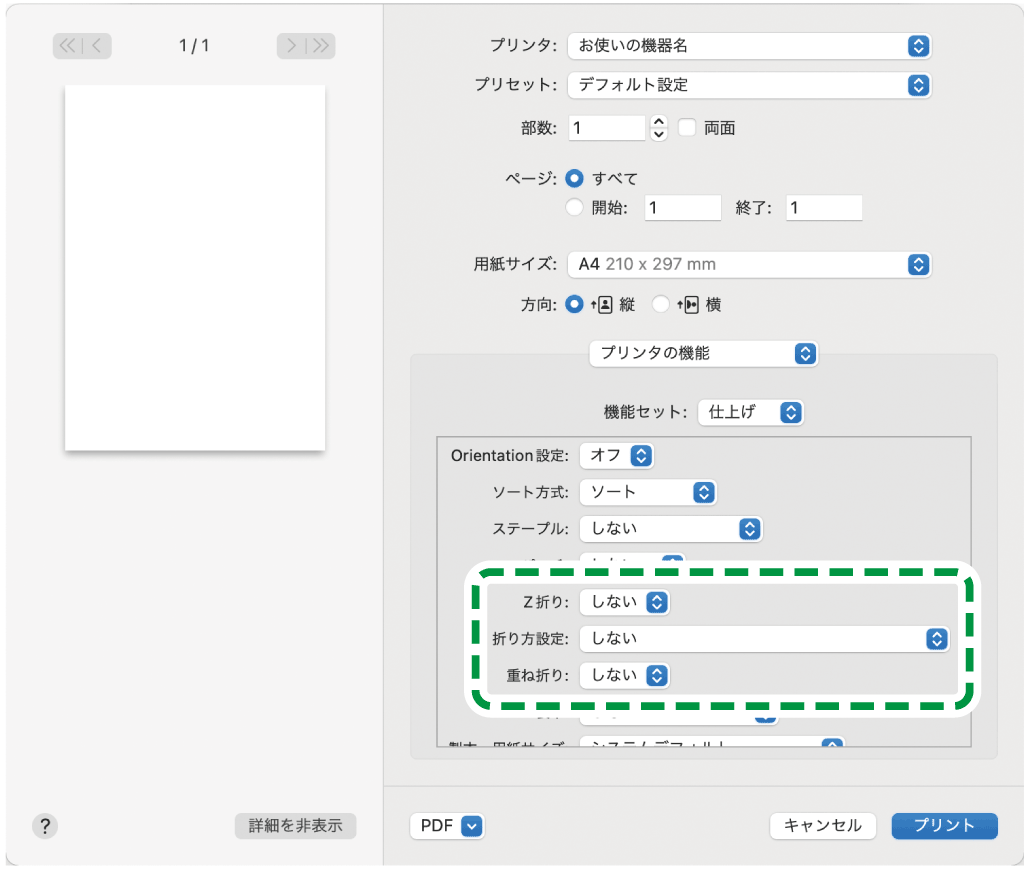Expand the 折り方設定 dropdown
1028x869 pixels.
(x=764, y=638)
